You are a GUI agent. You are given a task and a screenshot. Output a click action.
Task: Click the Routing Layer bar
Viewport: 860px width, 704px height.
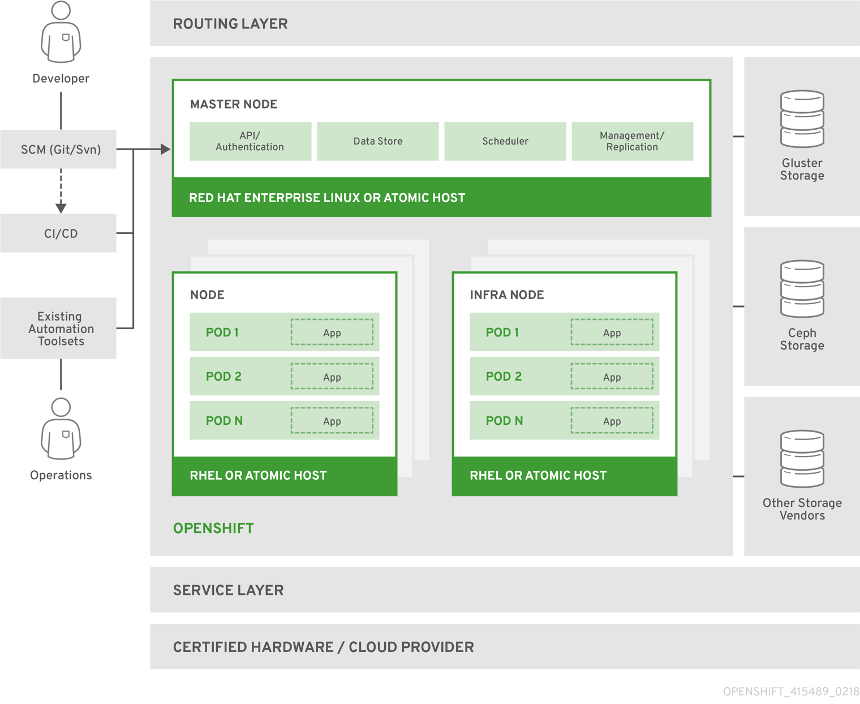(x=504, y=24)
